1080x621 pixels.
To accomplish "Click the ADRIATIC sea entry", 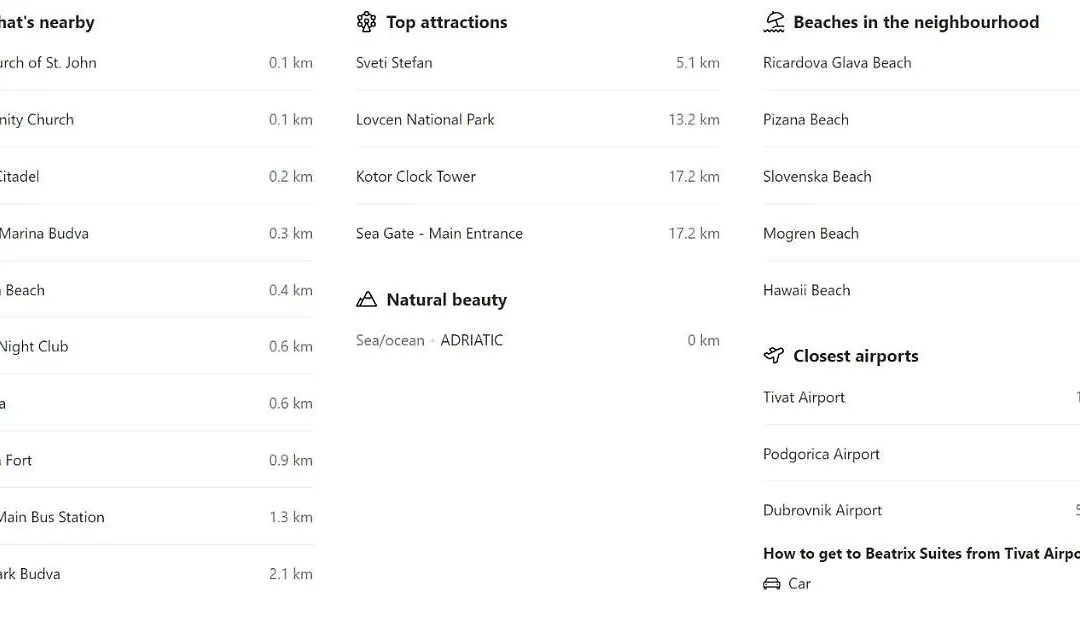I will coord(472,341).
